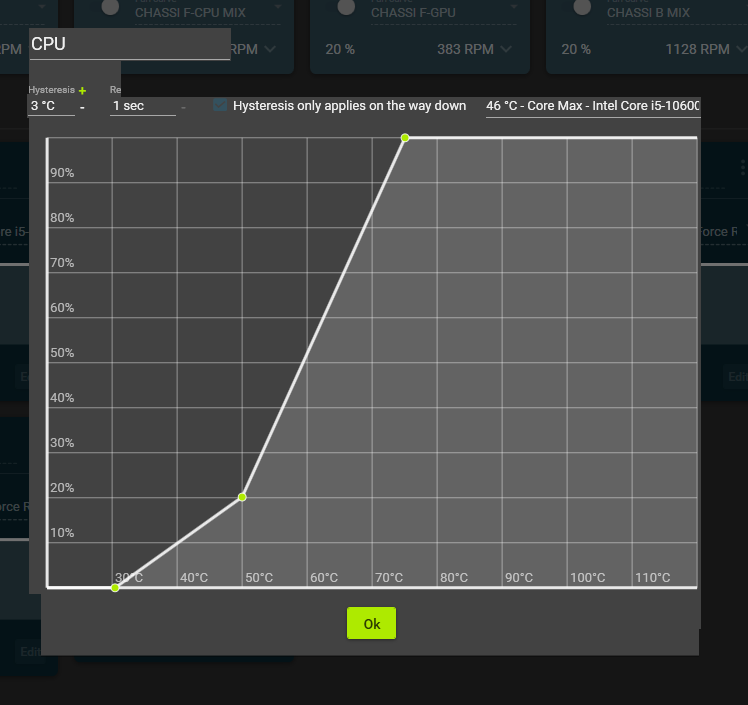Click the CHASSI F-GPU fan name
This screenshot has width=748, height=705.
(x=413, y=13)
